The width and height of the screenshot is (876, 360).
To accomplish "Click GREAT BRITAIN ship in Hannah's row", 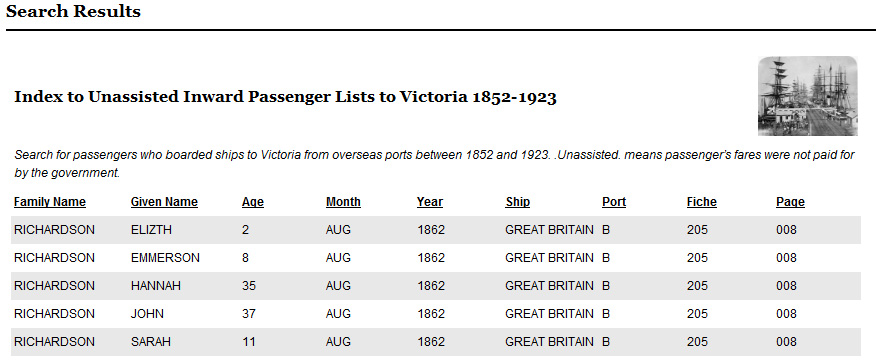I will point(549,286).
